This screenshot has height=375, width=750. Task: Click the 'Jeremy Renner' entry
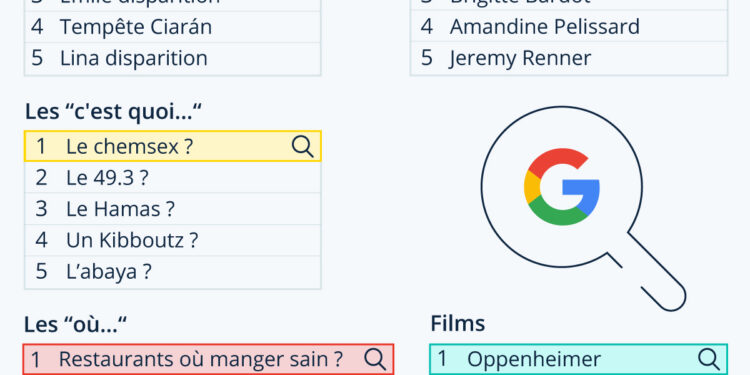click(569, 59)
